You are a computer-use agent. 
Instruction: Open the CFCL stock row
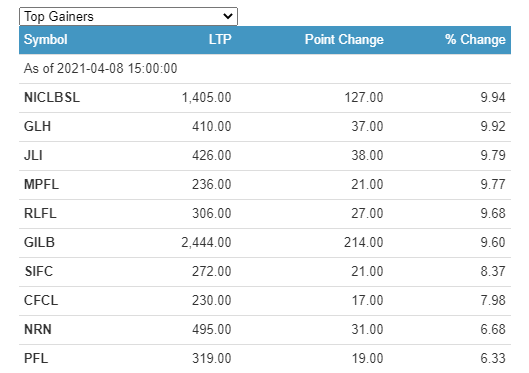(265, 301)
